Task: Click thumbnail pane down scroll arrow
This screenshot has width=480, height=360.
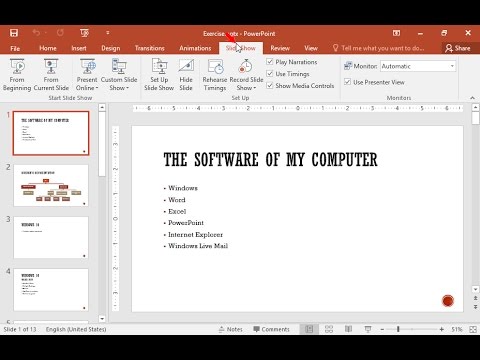Action: click(x=102, y=319)
